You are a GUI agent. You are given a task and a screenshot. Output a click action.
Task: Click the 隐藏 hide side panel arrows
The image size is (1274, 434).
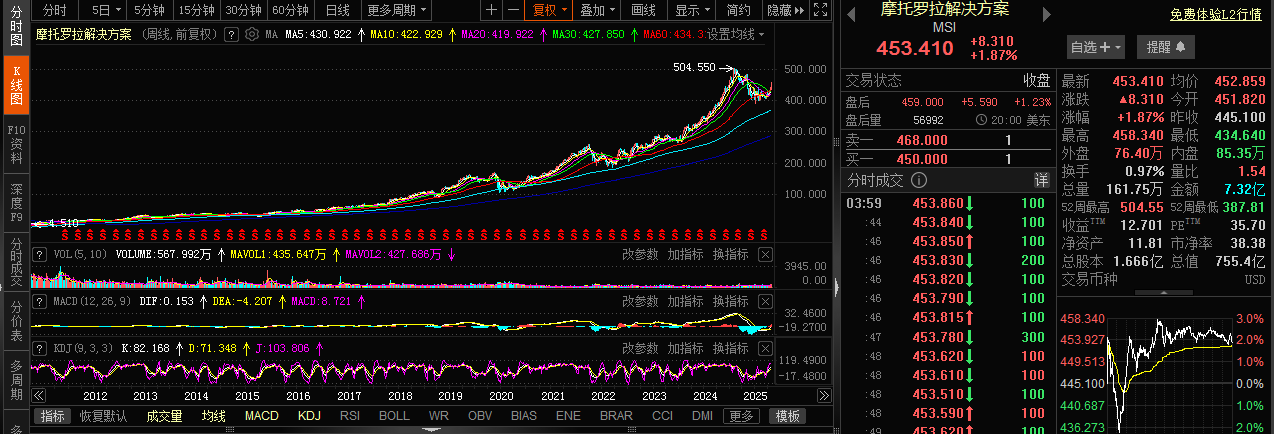coord(785,10)
